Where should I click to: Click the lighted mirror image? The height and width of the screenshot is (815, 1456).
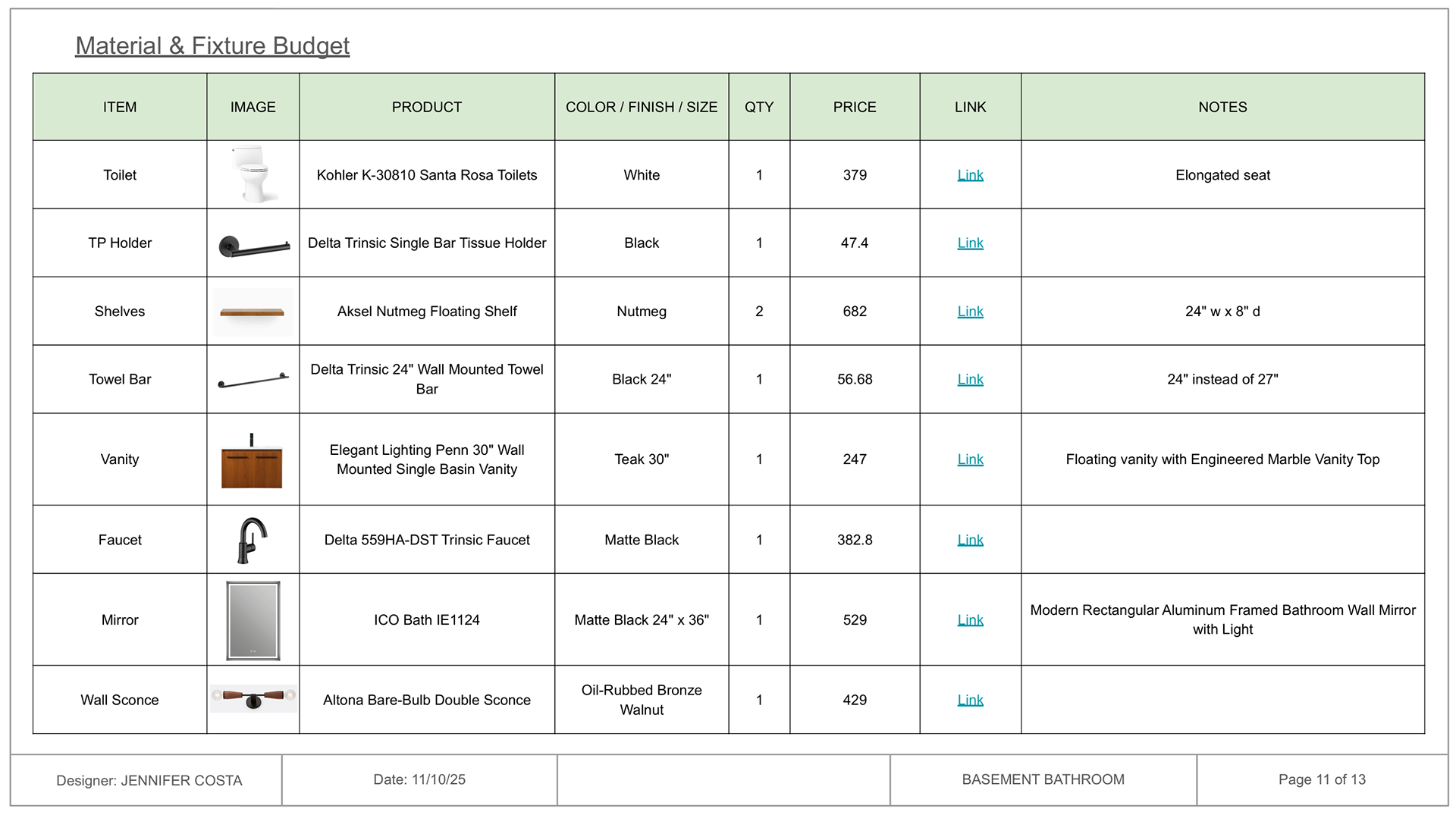pyautogui.click(x=253, y=620)
